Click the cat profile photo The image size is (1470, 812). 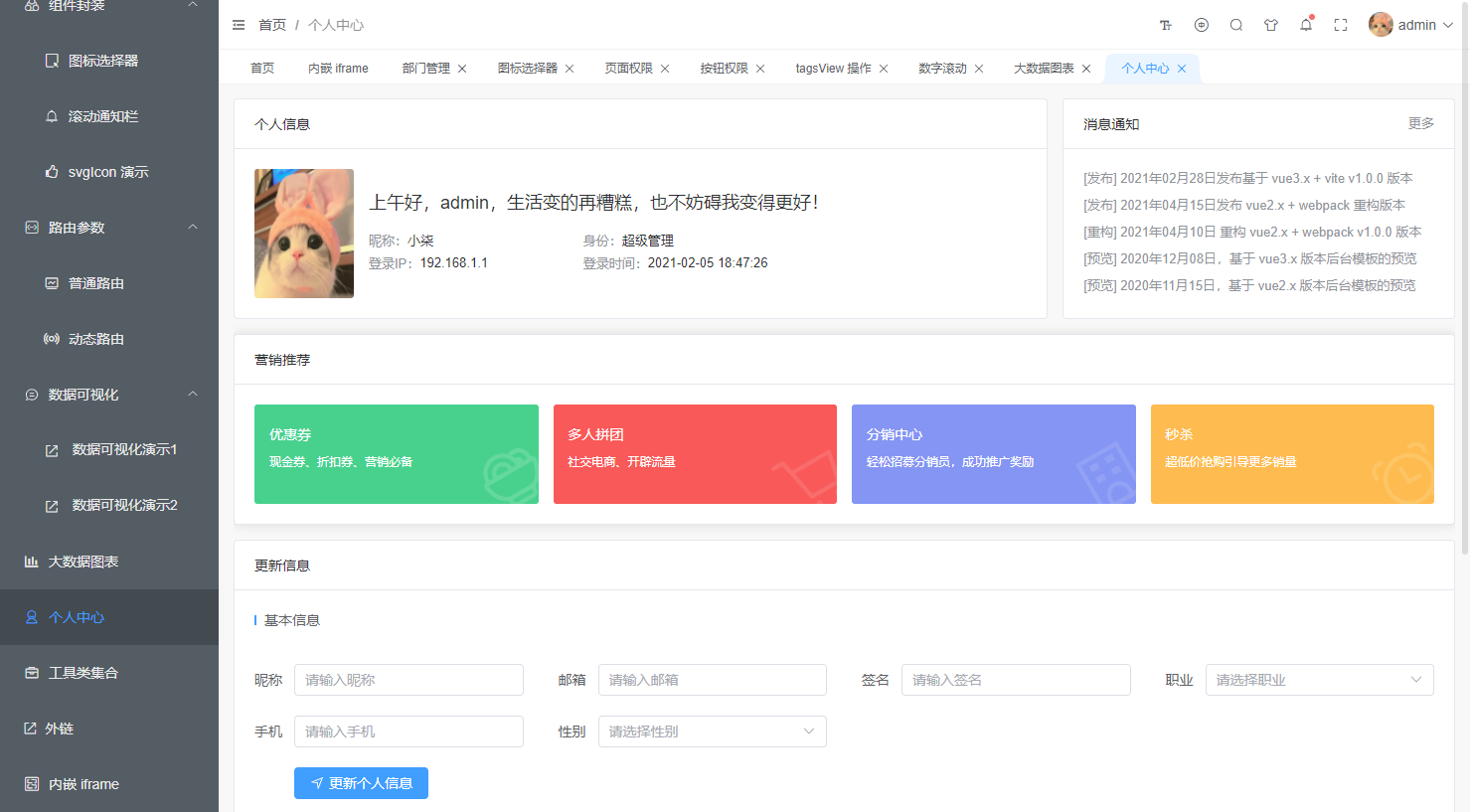(x=304, y=234)
